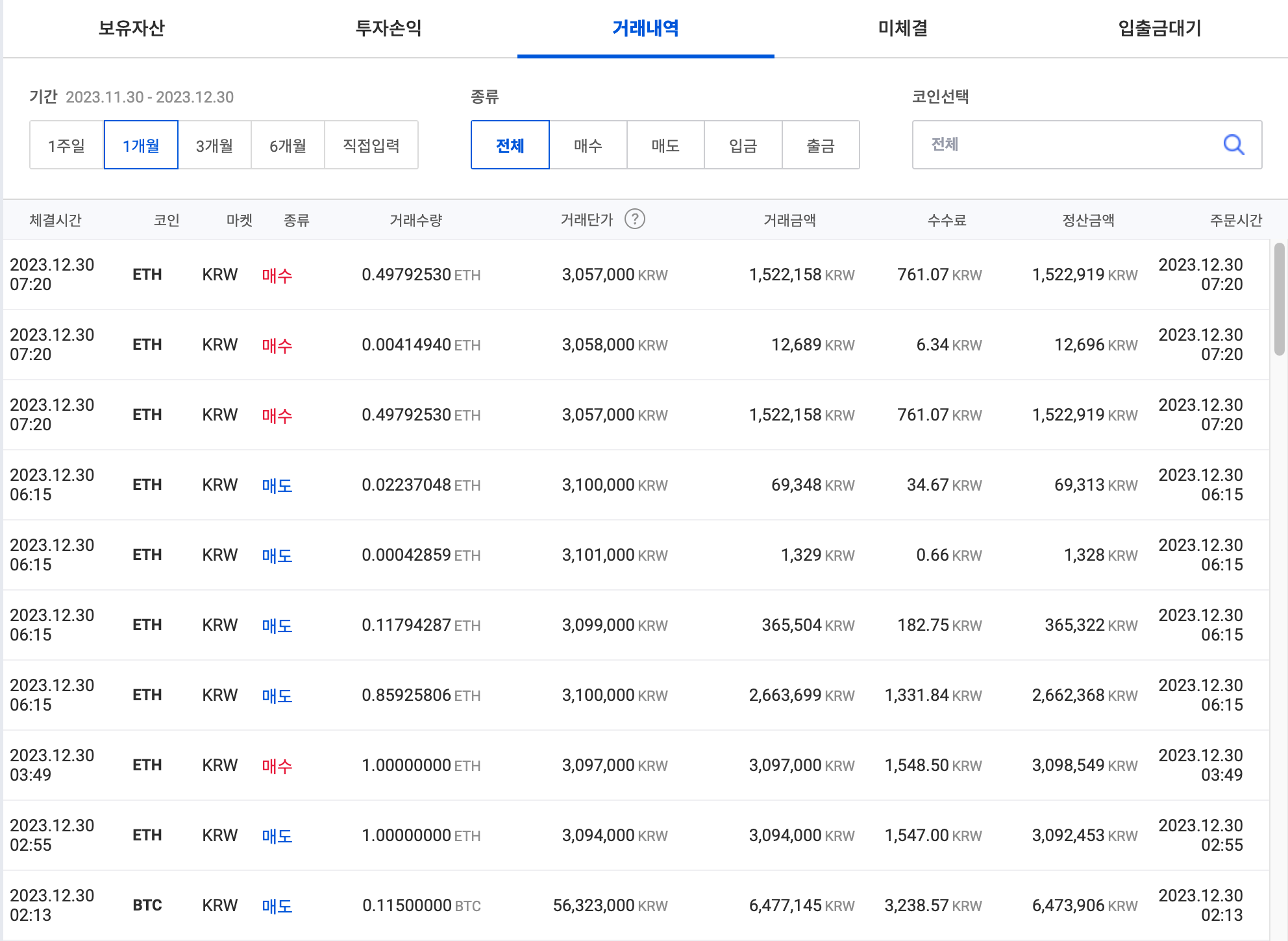Select the 6개월 period filter
This screenshot has width=1288, height=941.
pyautogui.click(x=288, y=145)
